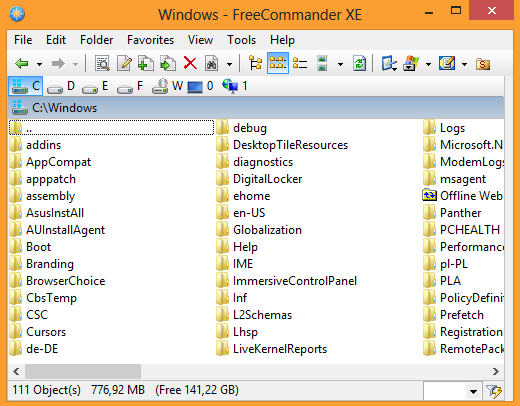Expand the view mode dropdown arrow
The width and height of the screenshot is (520, 406).
pyautogui.click(x=340, y=64)
